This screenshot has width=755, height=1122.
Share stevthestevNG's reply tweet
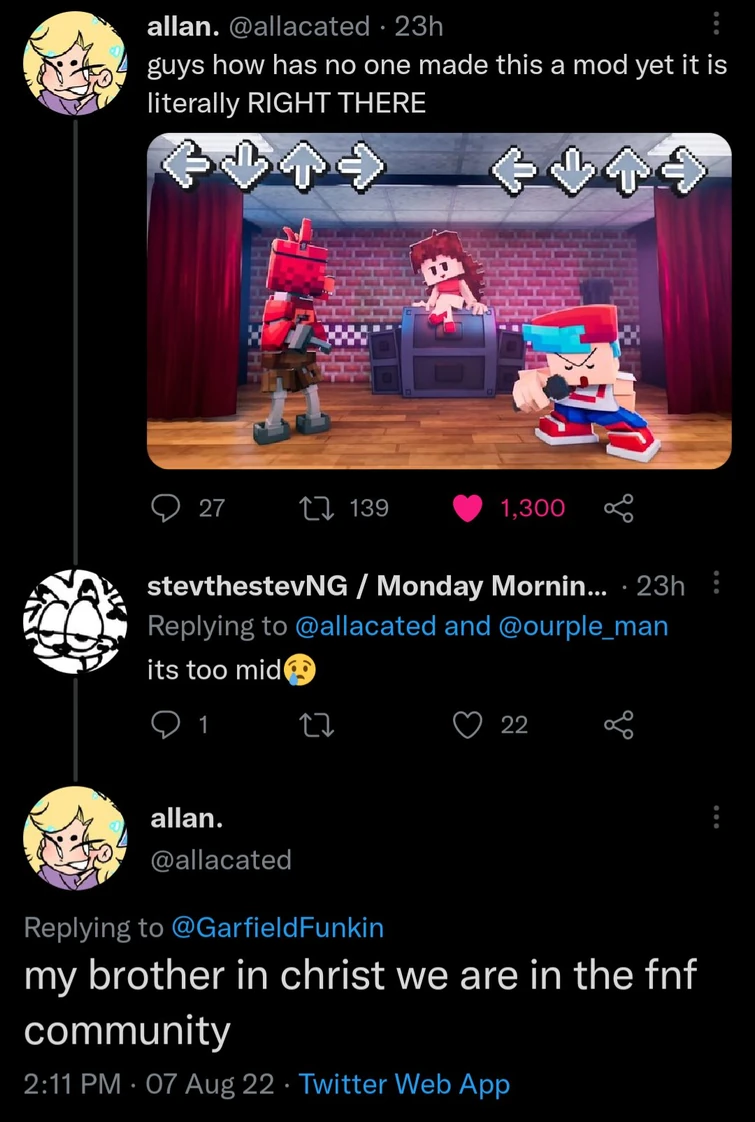[x=620, y=725]
